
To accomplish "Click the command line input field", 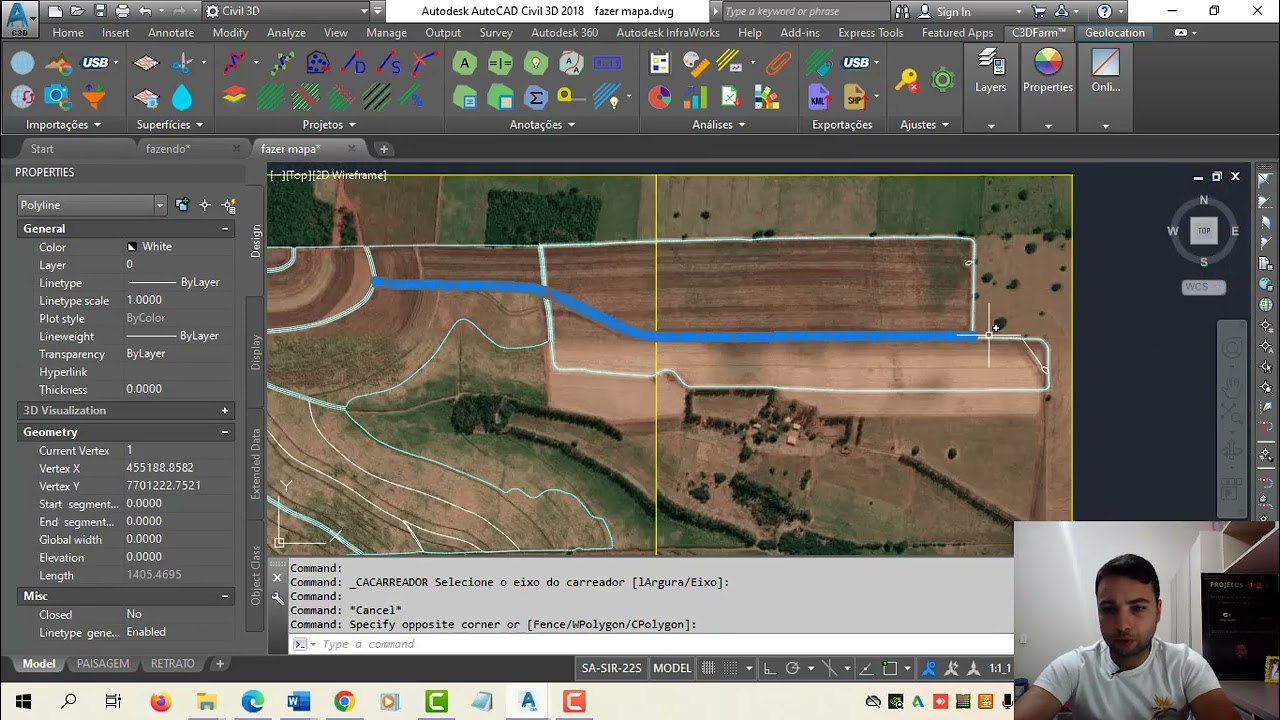I will coord(650,644).
